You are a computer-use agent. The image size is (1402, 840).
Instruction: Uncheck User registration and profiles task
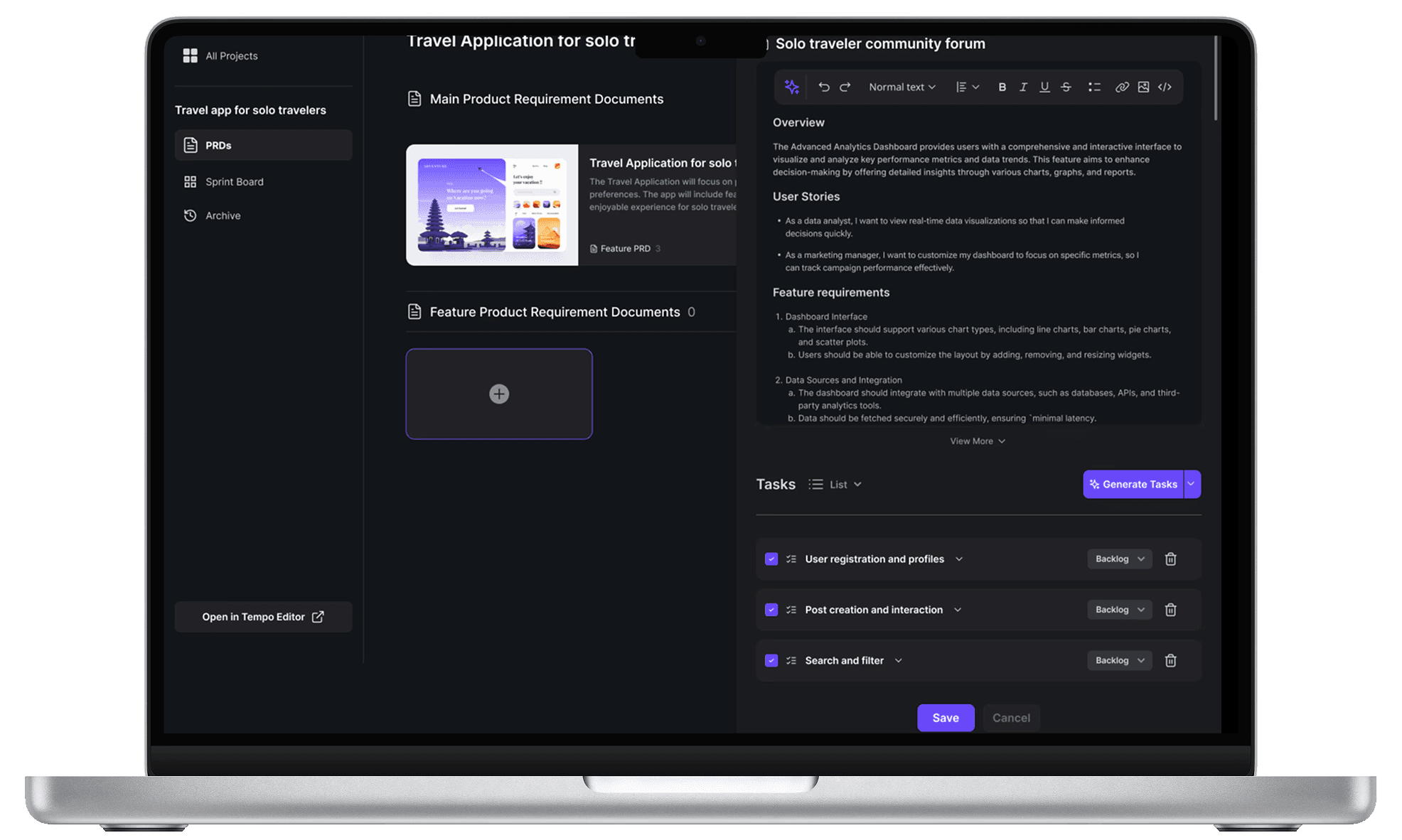coord(771,559)
